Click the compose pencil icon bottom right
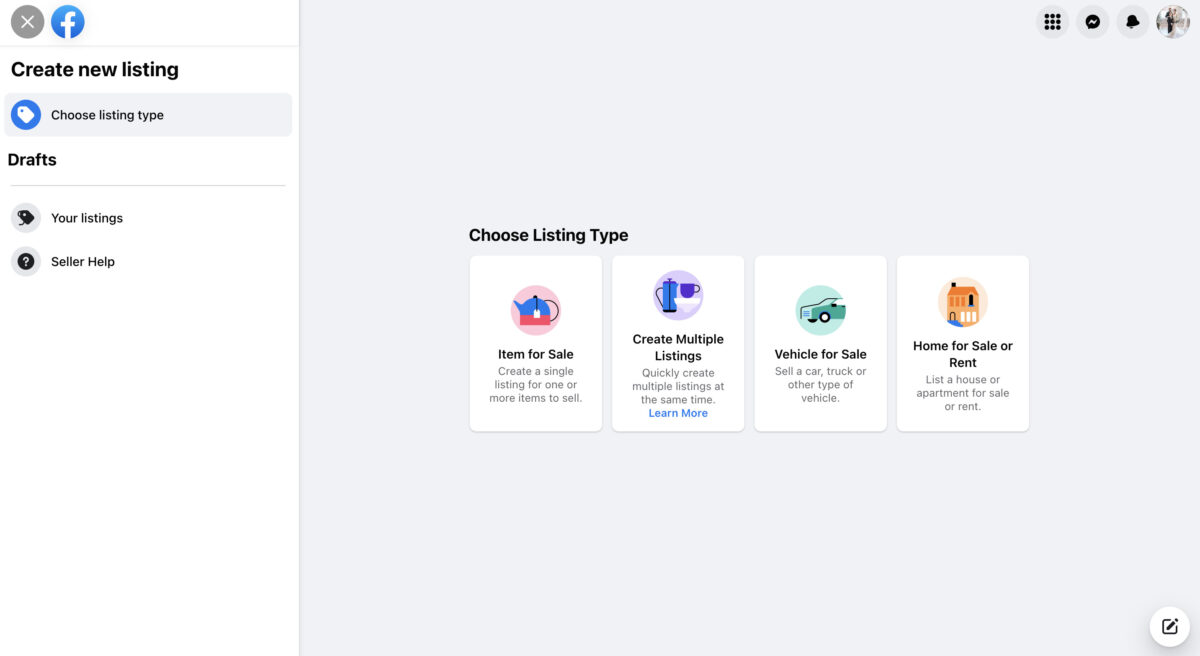 coord(1169,626)
